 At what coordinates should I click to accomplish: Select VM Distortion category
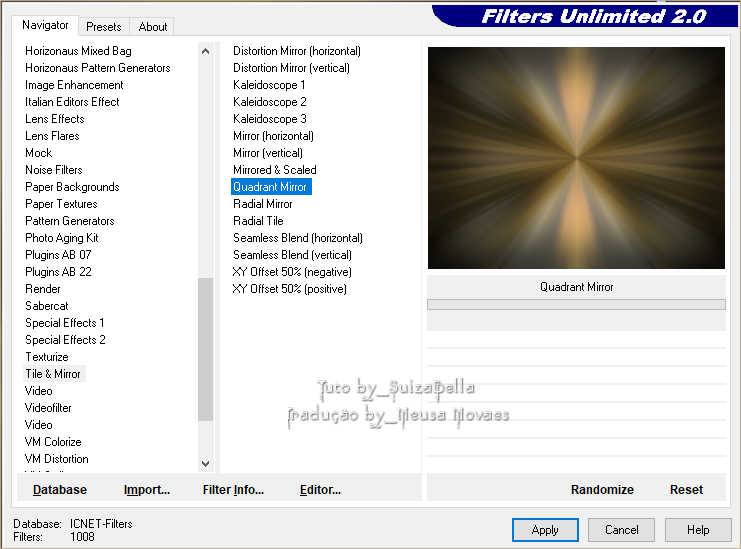click(x=57, y=459)
